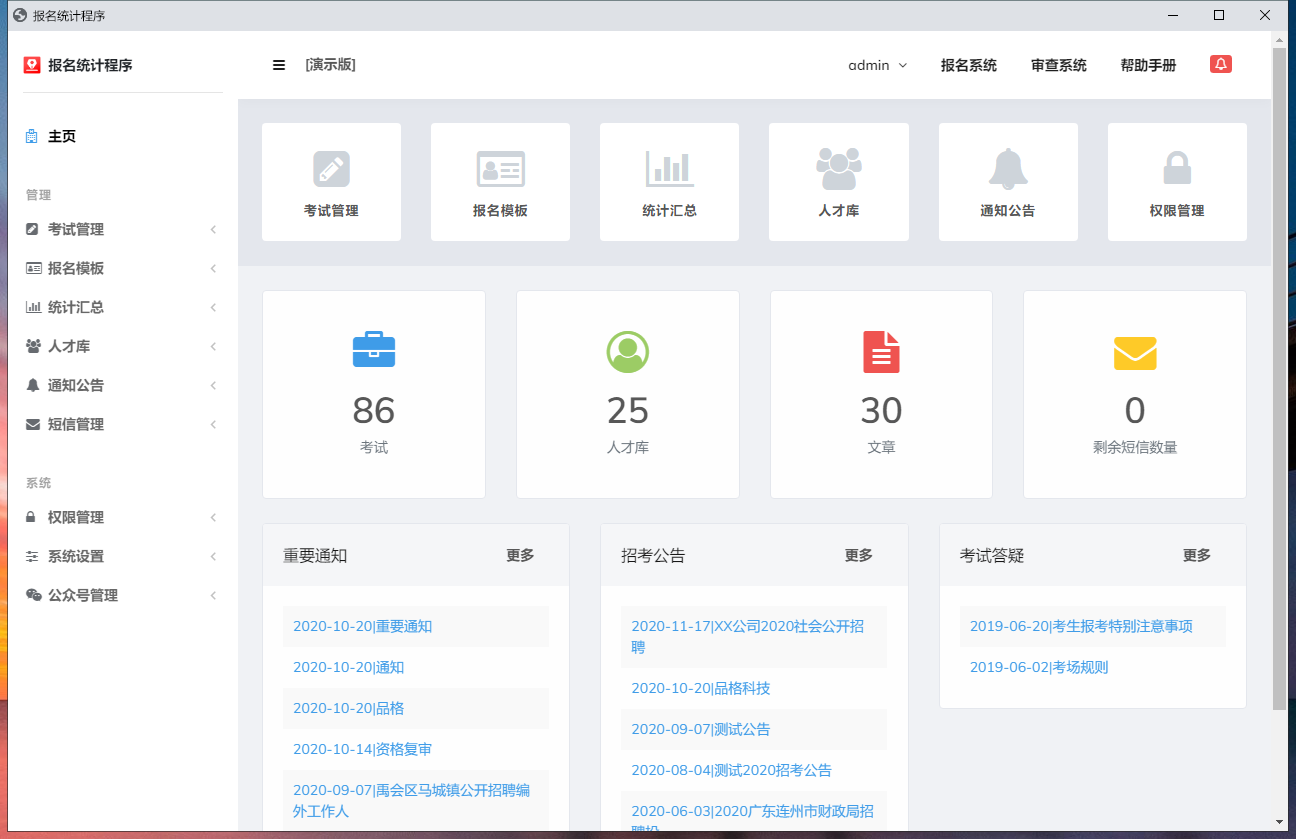
Task: Expand 考试管理 sidebar chevron
Action: pyautogui.click(x=213, y=230)
